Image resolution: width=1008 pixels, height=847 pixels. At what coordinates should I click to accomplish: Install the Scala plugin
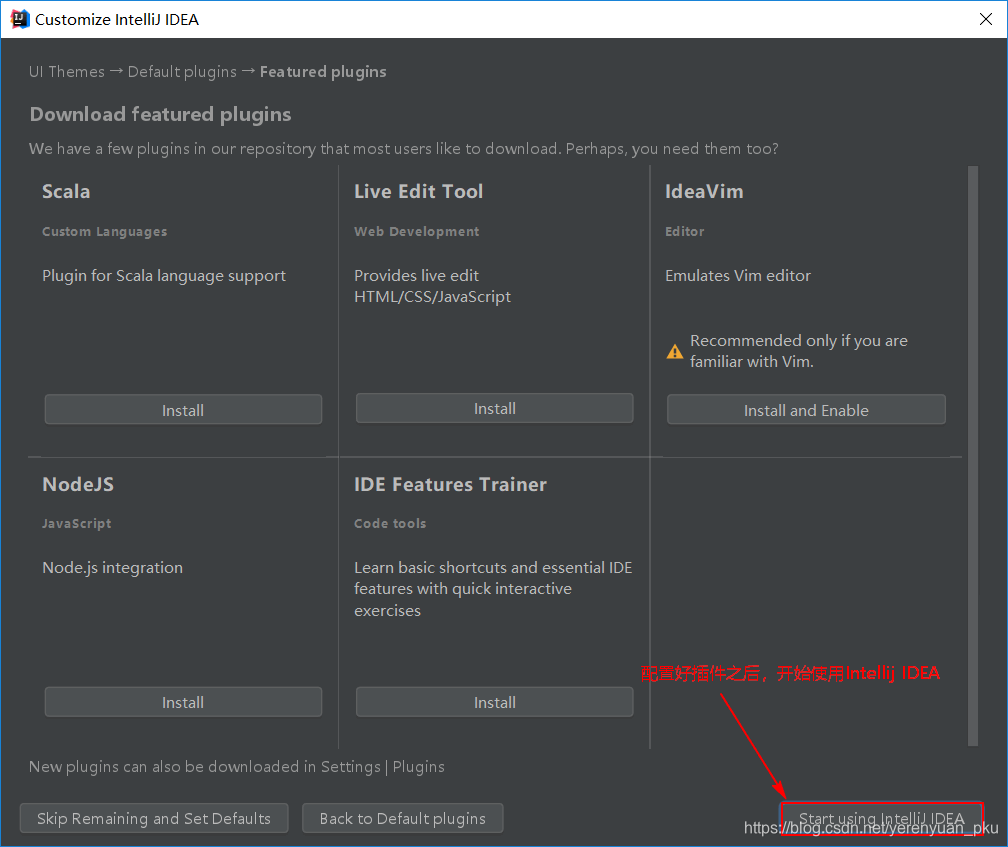pyautogui.click(x=183, y=410)
